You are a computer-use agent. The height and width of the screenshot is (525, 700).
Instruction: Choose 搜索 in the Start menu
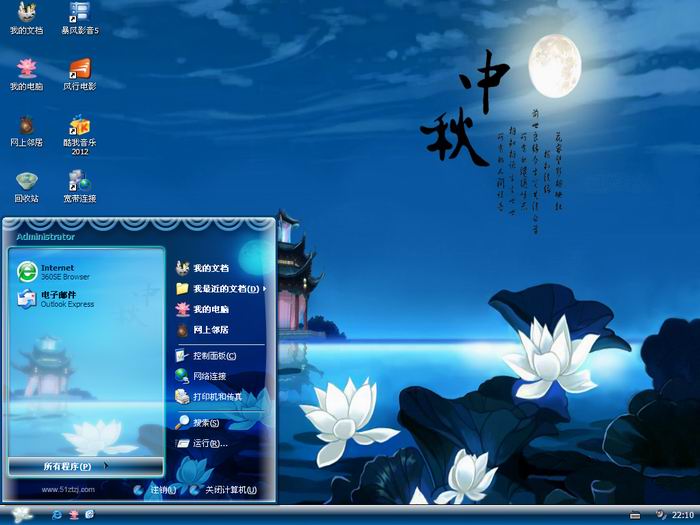[205, 423]
